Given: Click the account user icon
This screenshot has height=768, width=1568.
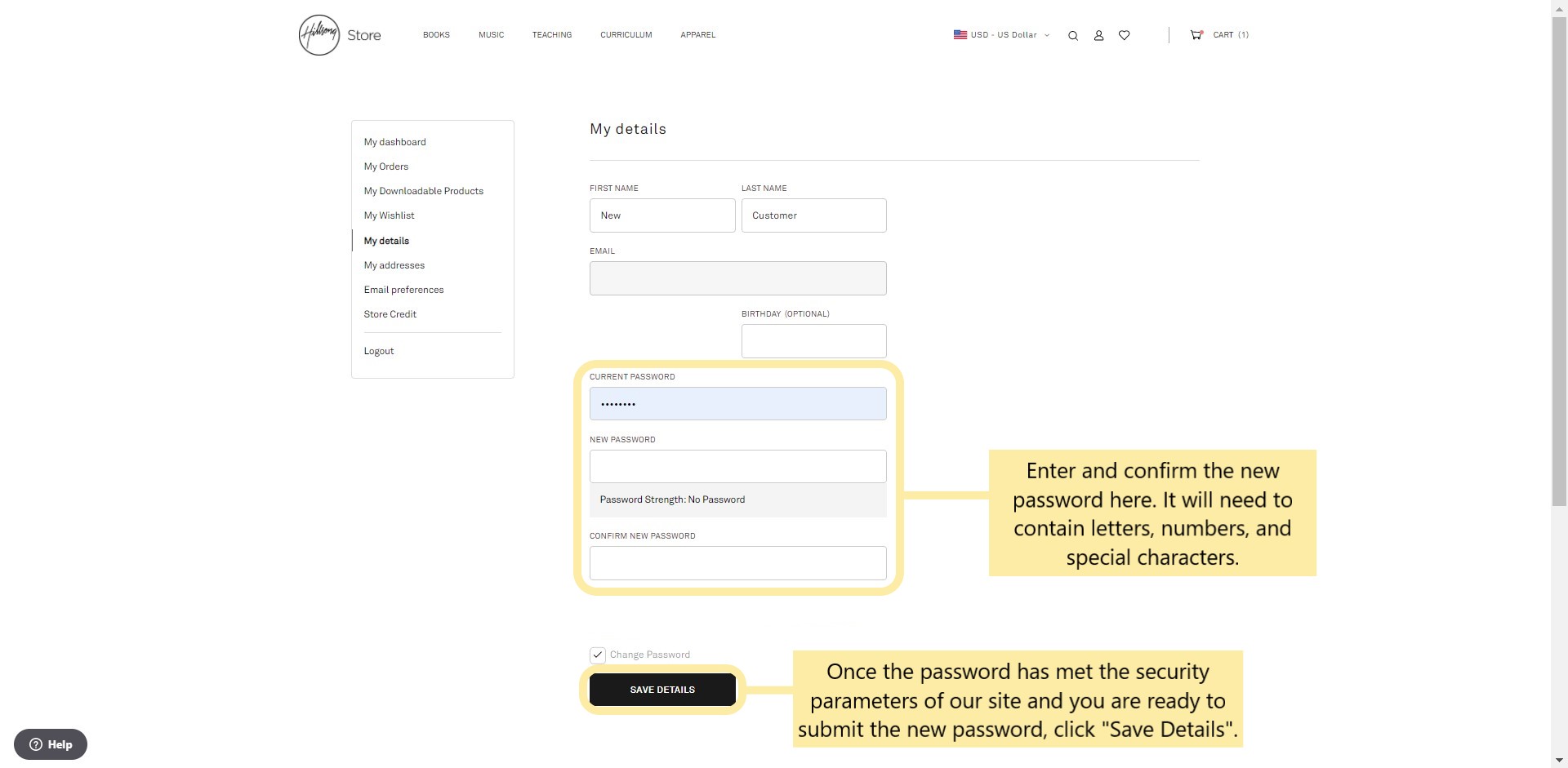Looking at the screenshot, I should 1098,36.
